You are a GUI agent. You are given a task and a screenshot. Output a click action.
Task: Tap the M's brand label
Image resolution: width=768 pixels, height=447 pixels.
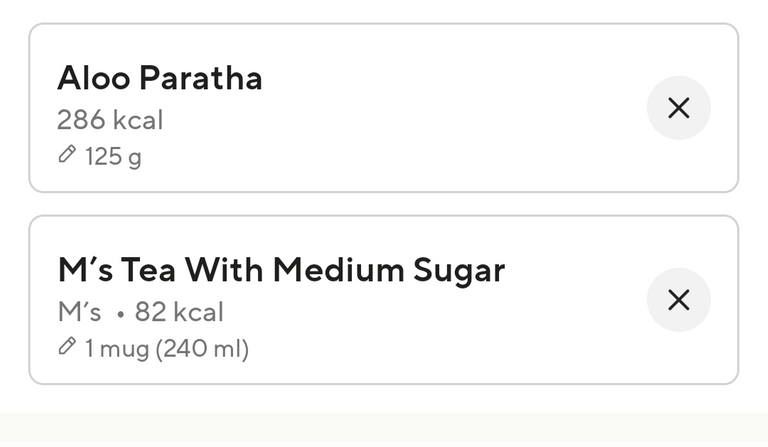tap(79, 312)
